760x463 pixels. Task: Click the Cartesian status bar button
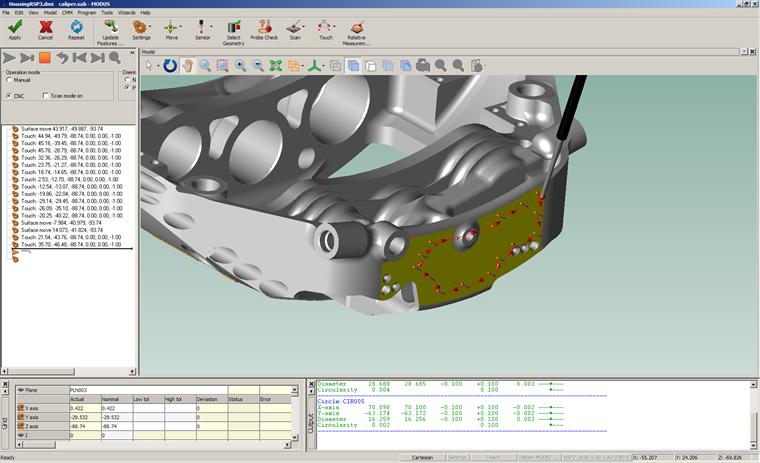[x=422, y=457]
